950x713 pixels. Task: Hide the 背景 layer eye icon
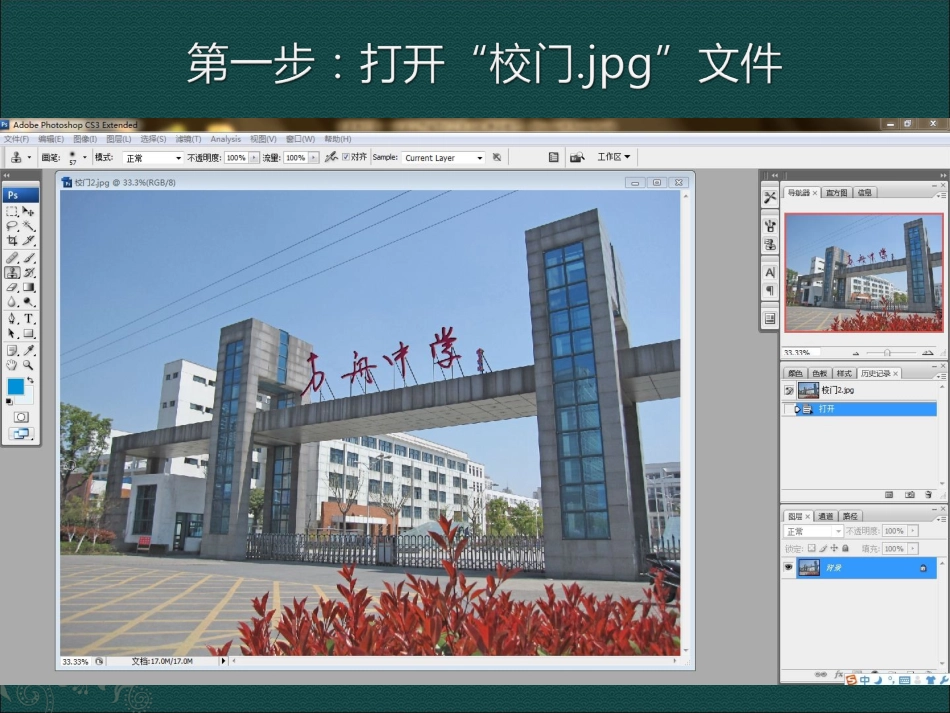[788, 568]
